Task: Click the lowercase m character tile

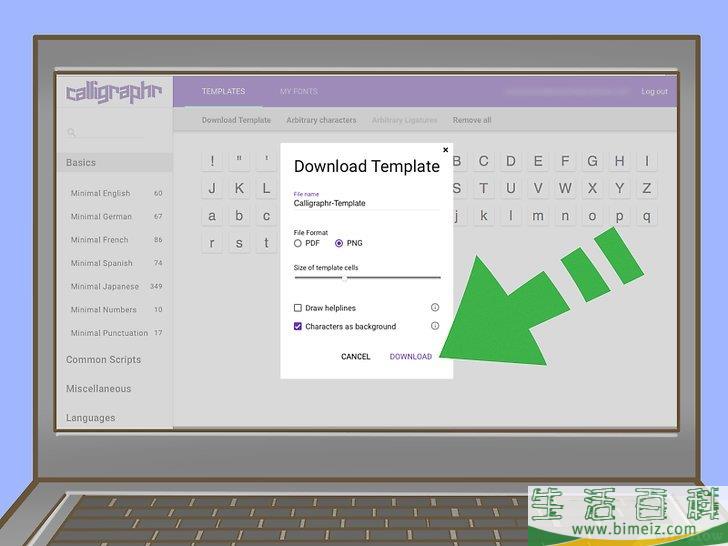Action: 538,216
